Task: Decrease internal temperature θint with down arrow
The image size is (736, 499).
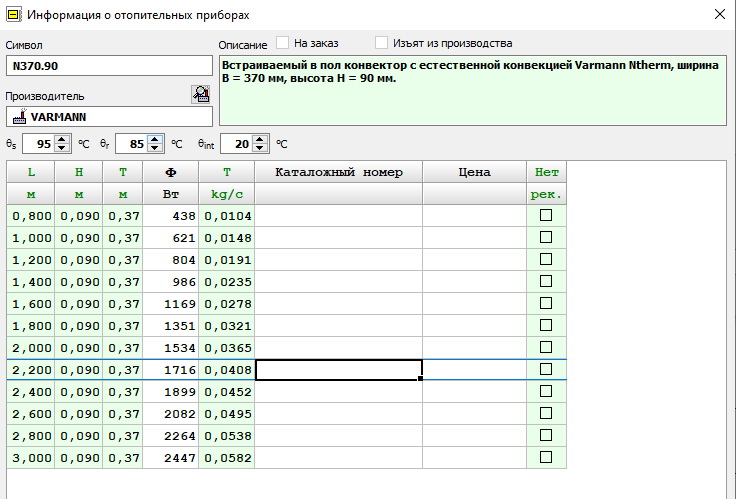Action: pyautogui.click(x=260, y=148)
